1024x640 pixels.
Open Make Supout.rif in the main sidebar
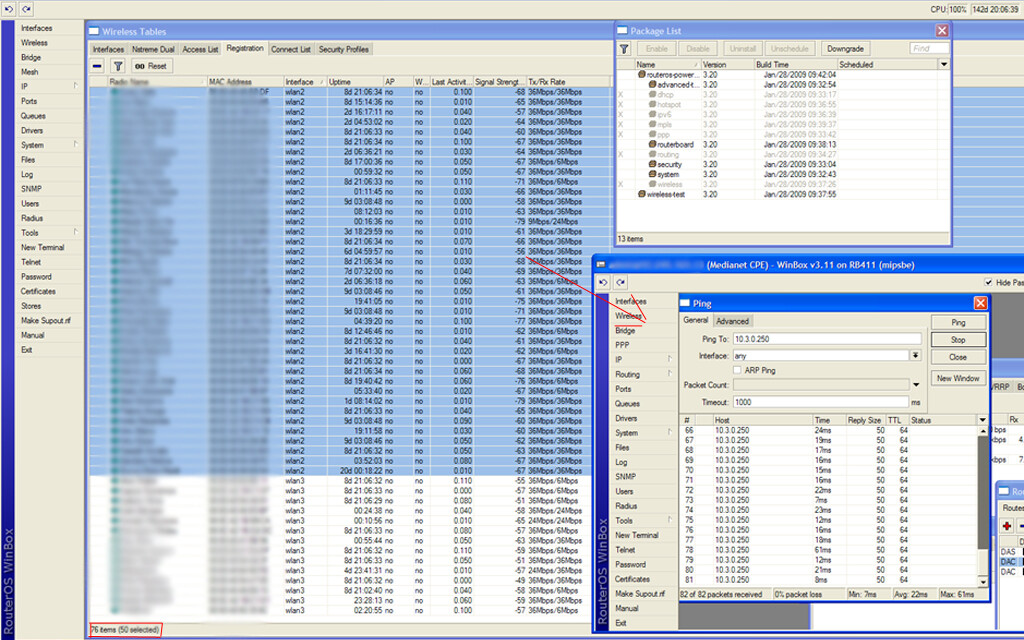(x=46, y=321)
